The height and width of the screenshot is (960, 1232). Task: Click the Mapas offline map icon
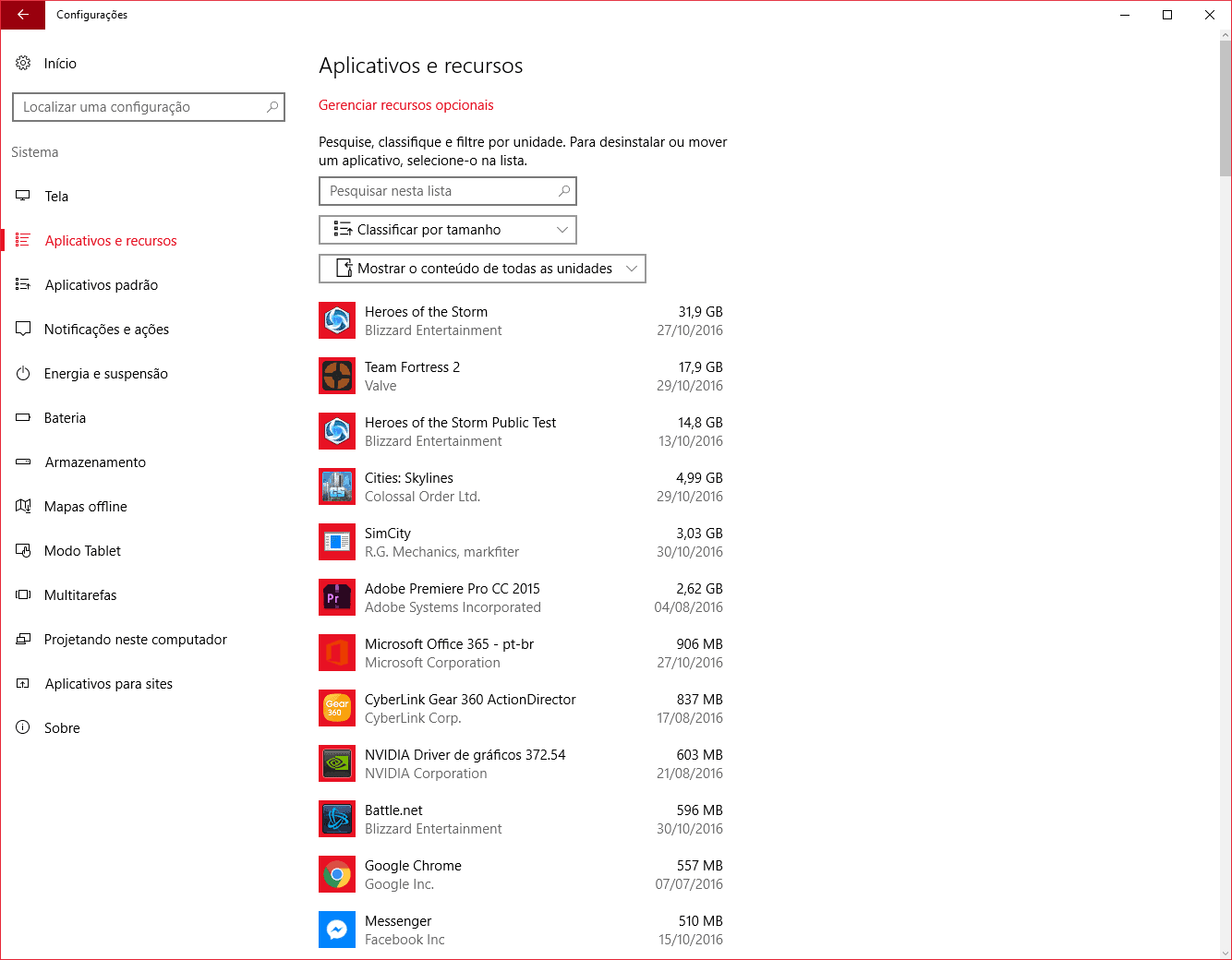[23, 506]
